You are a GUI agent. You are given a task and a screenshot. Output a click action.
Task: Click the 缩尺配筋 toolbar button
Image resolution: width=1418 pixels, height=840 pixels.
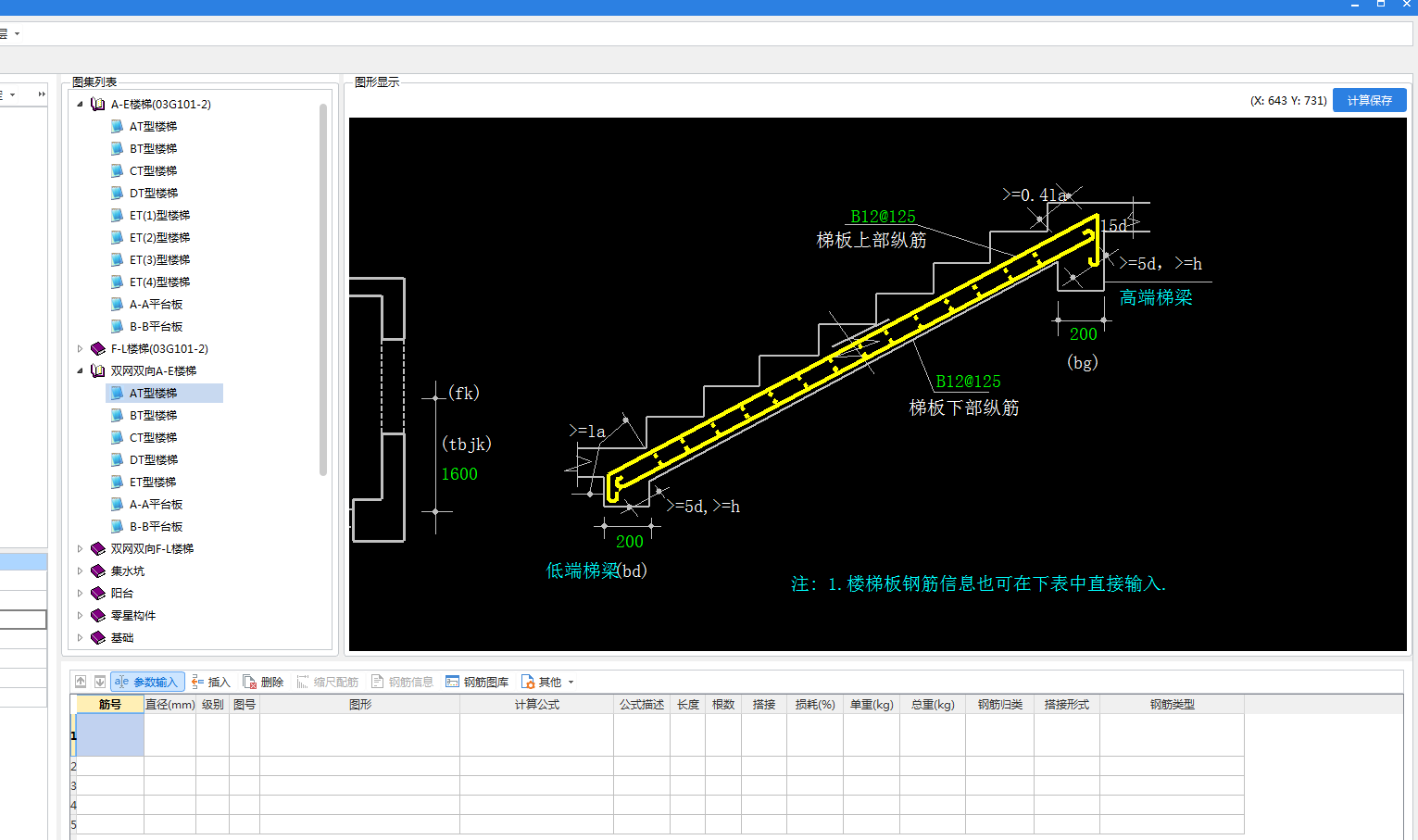pyautogui.click(x=327, y=682)
